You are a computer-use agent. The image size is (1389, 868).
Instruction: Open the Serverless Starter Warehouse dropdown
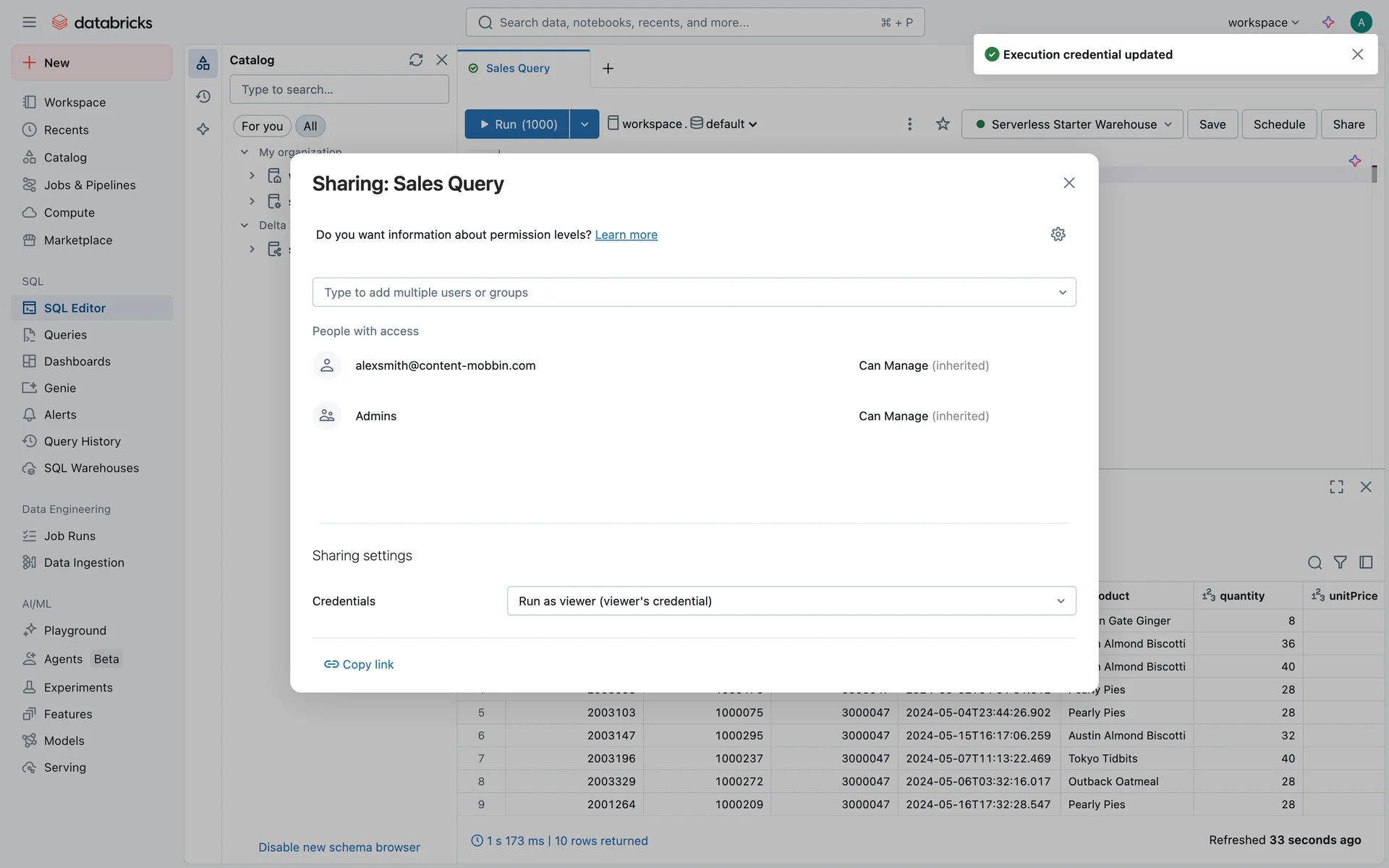coord(1072,124)
